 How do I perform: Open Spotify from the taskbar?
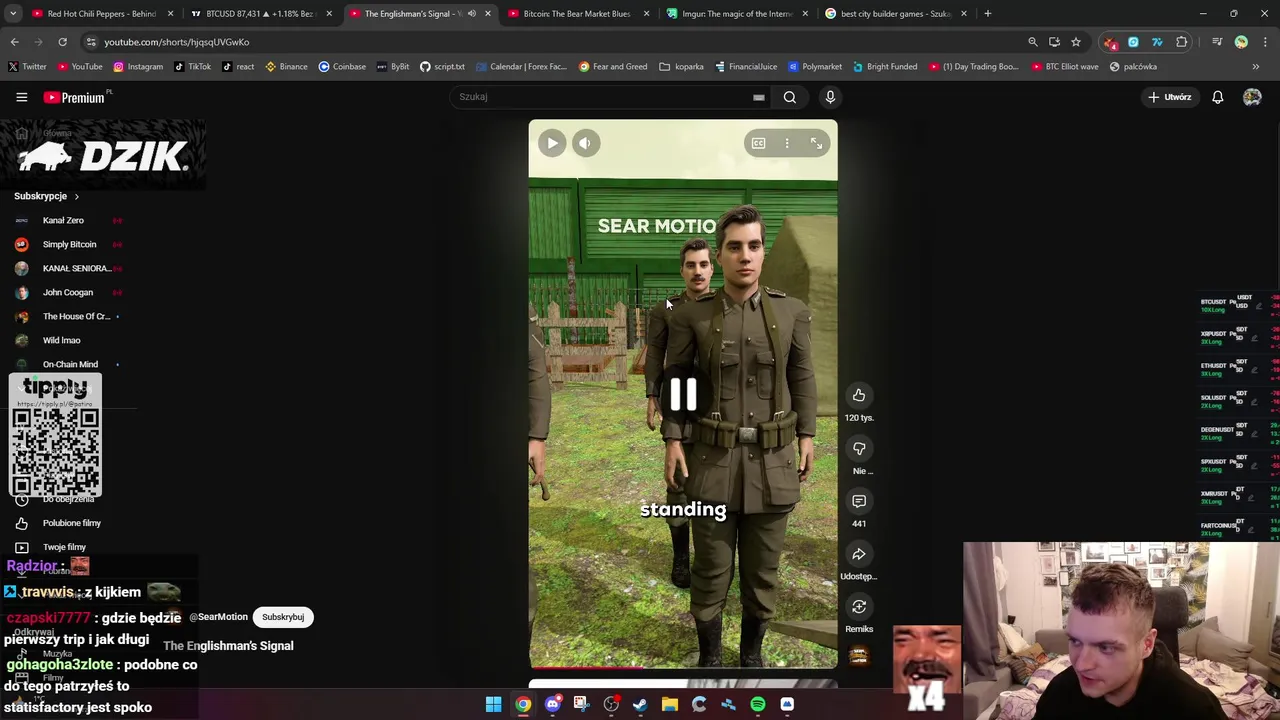coord(758,704)
